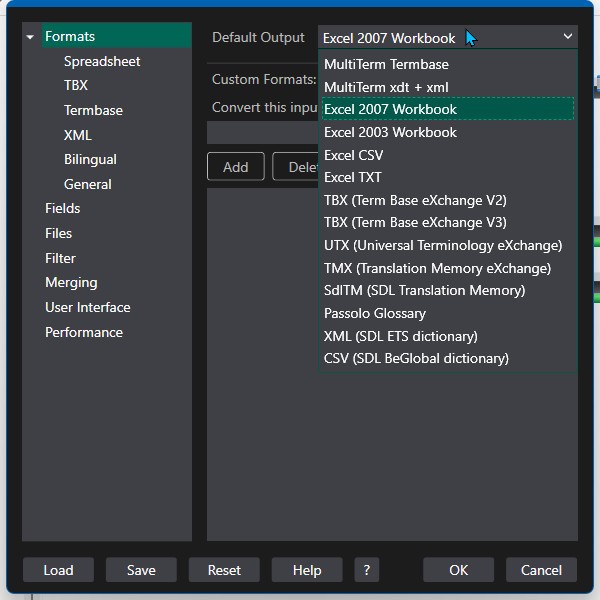Click the question mark button
600x600 pixels.
click(367, 570)
